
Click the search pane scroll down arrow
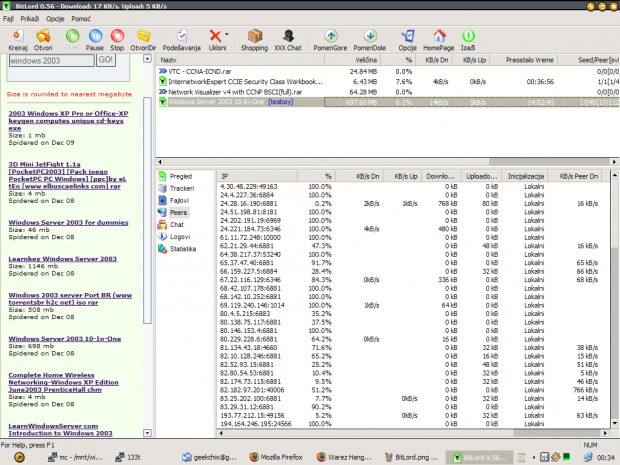(x=147, y=433)
